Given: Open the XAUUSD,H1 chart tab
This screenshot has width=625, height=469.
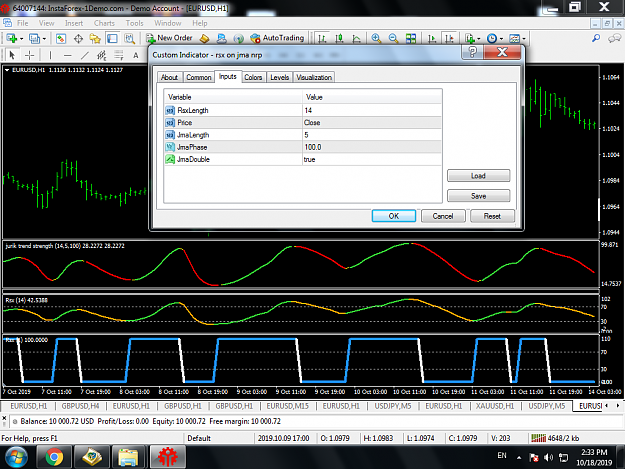Looking at the screenshot, I should (x=495, y=406).
